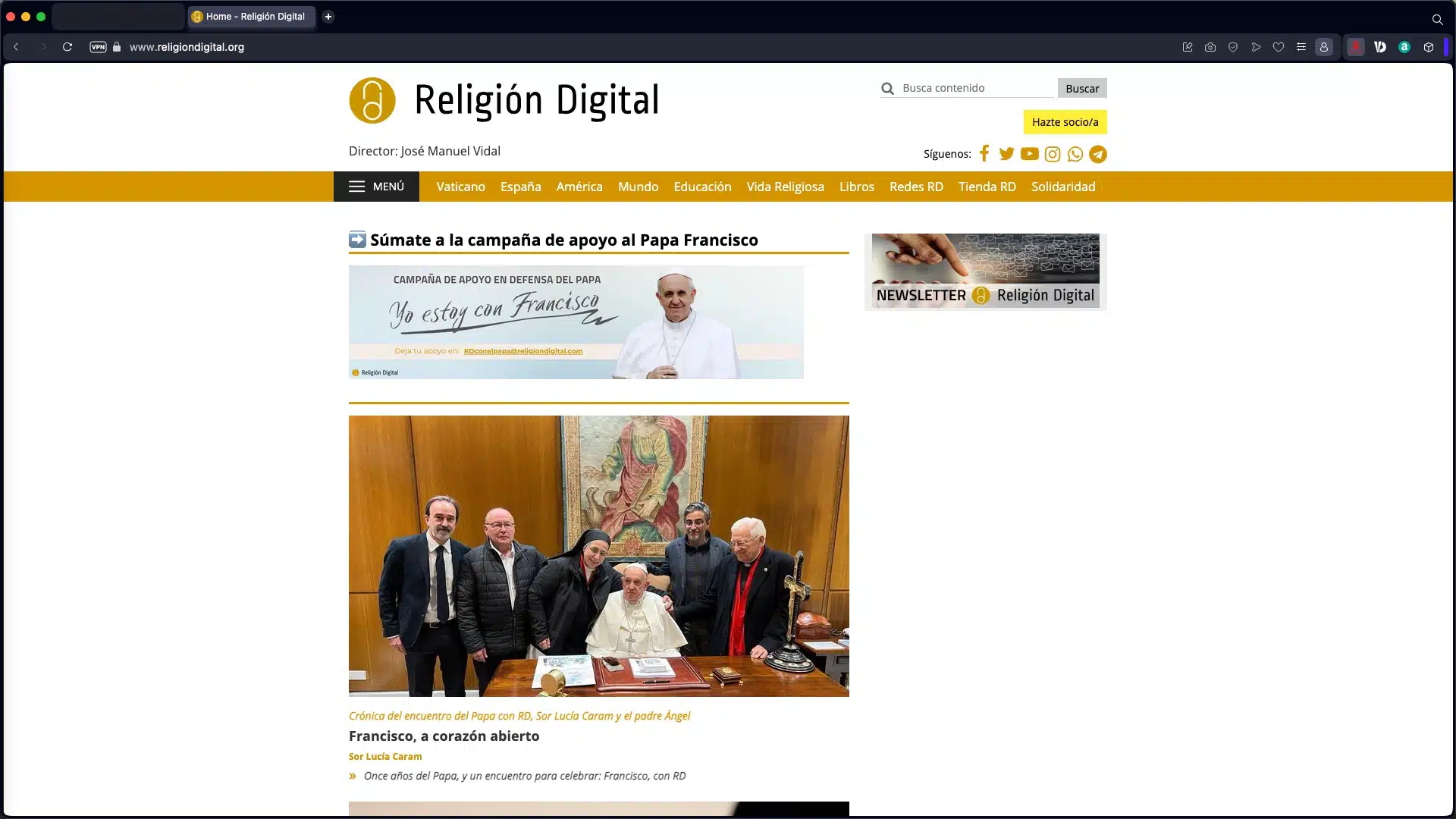Open the Instagram icon next to Síguenos
This screenshot has width=1456, height=819.
(1052, 154)
